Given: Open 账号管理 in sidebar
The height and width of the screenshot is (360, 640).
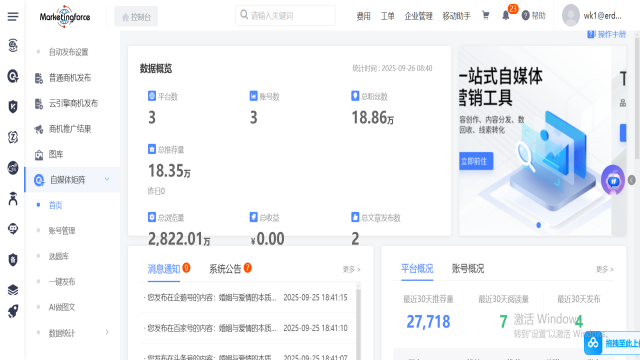Looking at the screenshot, I should click(62, 231).
